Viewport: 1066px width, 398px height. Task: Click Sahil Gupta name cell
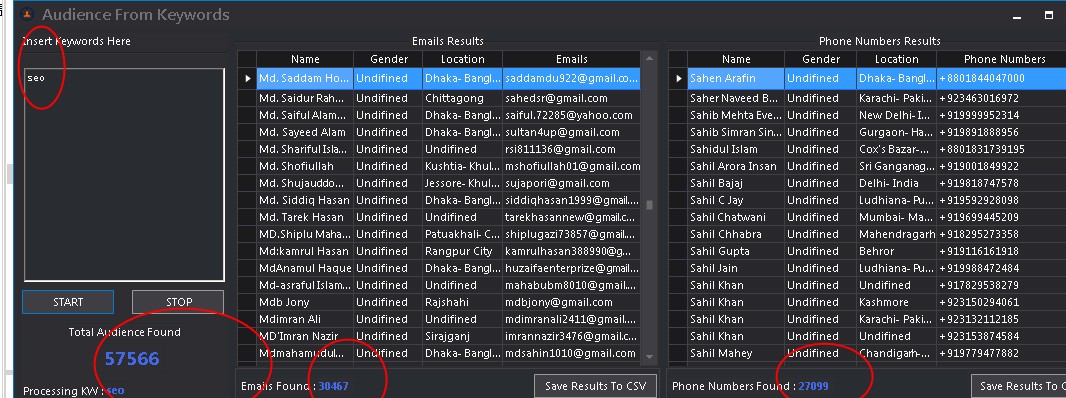(x=736, y=251)
